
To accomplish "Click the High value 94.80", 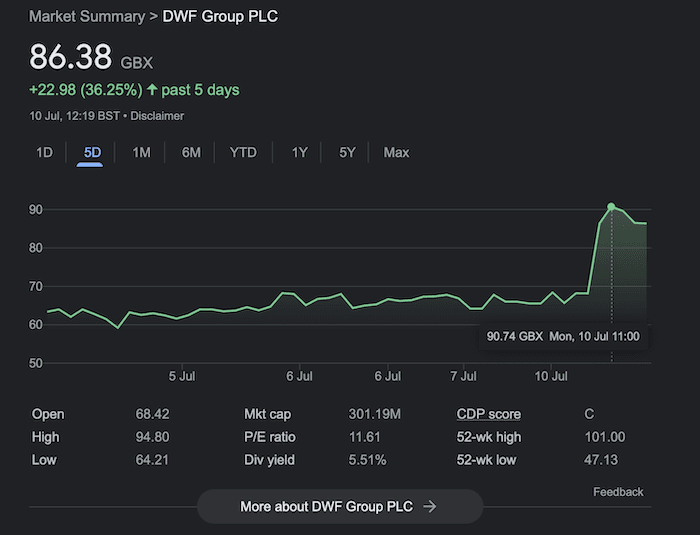I will click(x=152, y=437).
